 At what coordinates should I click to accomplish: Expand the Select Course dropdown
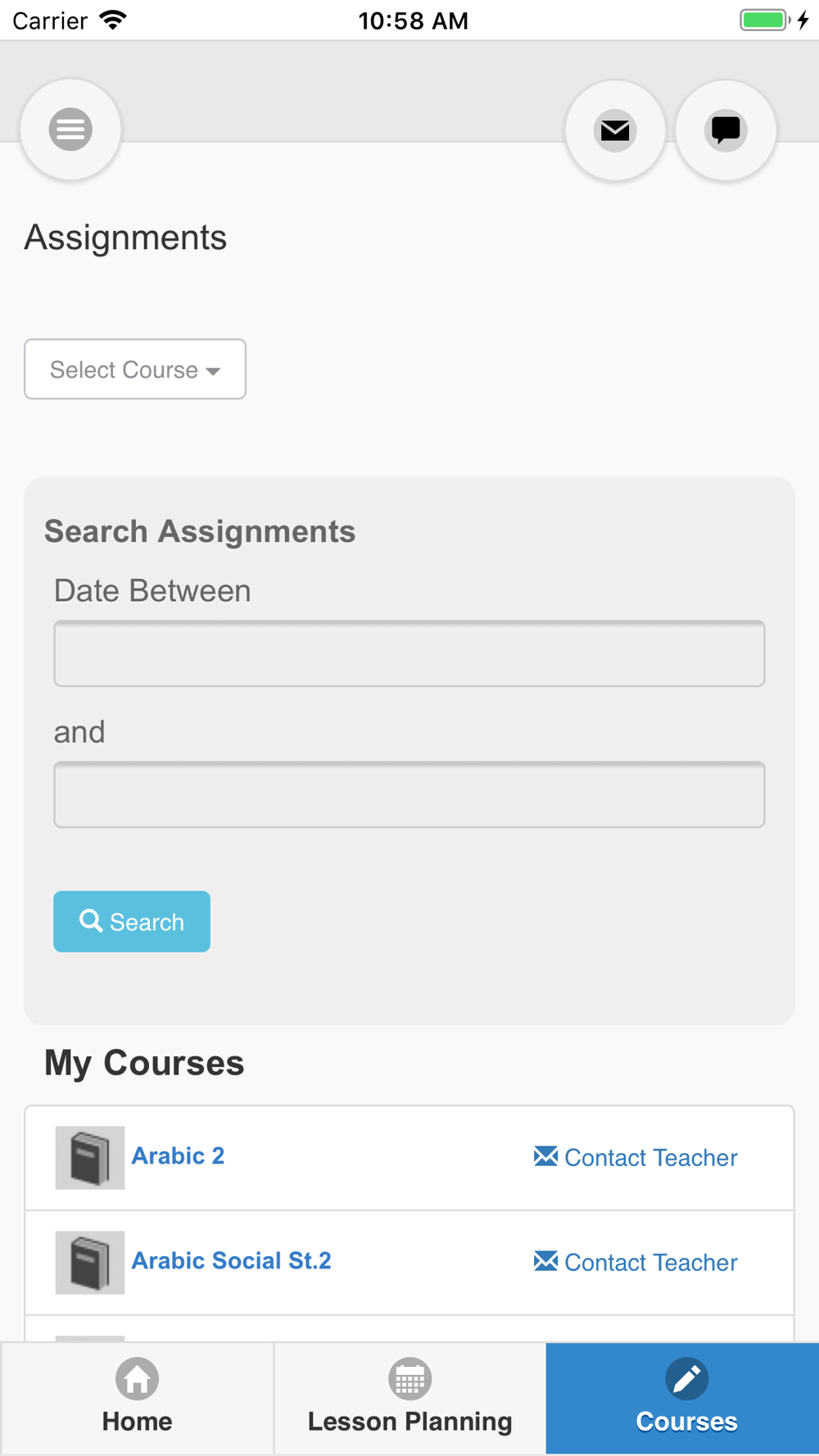click(135, 369)
